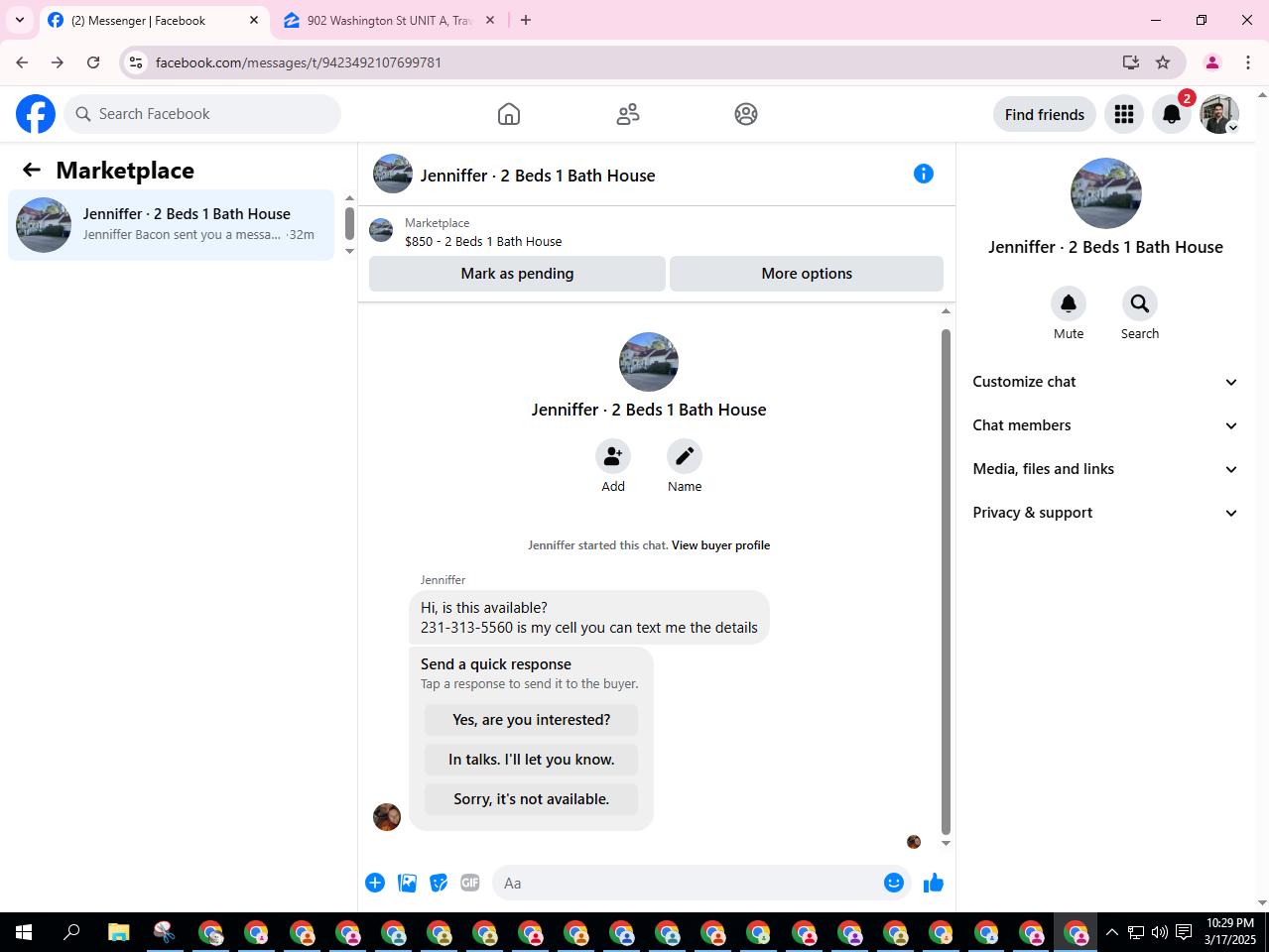Open $850 - 2 Beds 1 Bath House listing
Viewport: 1269px width, 952px height.
[x=483, y=241]
